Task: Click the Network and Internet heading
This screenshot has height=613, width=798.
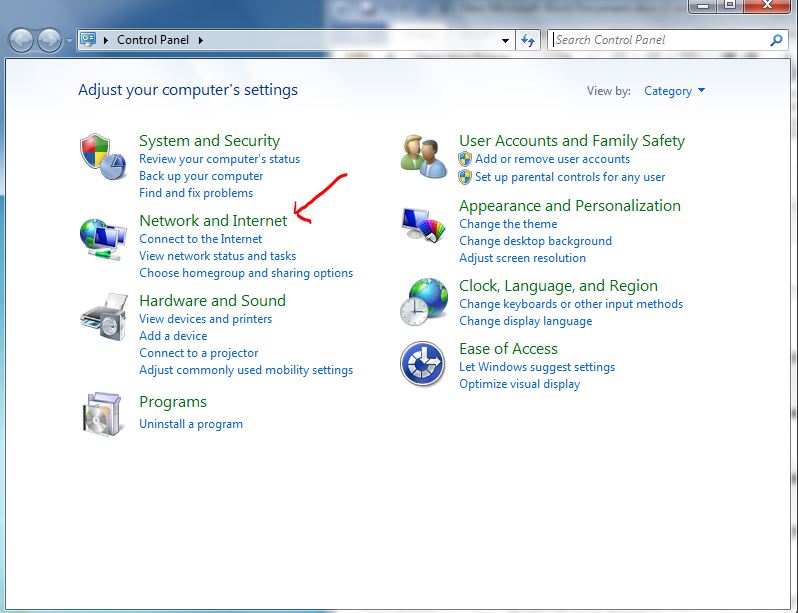Action: [213, 220]
